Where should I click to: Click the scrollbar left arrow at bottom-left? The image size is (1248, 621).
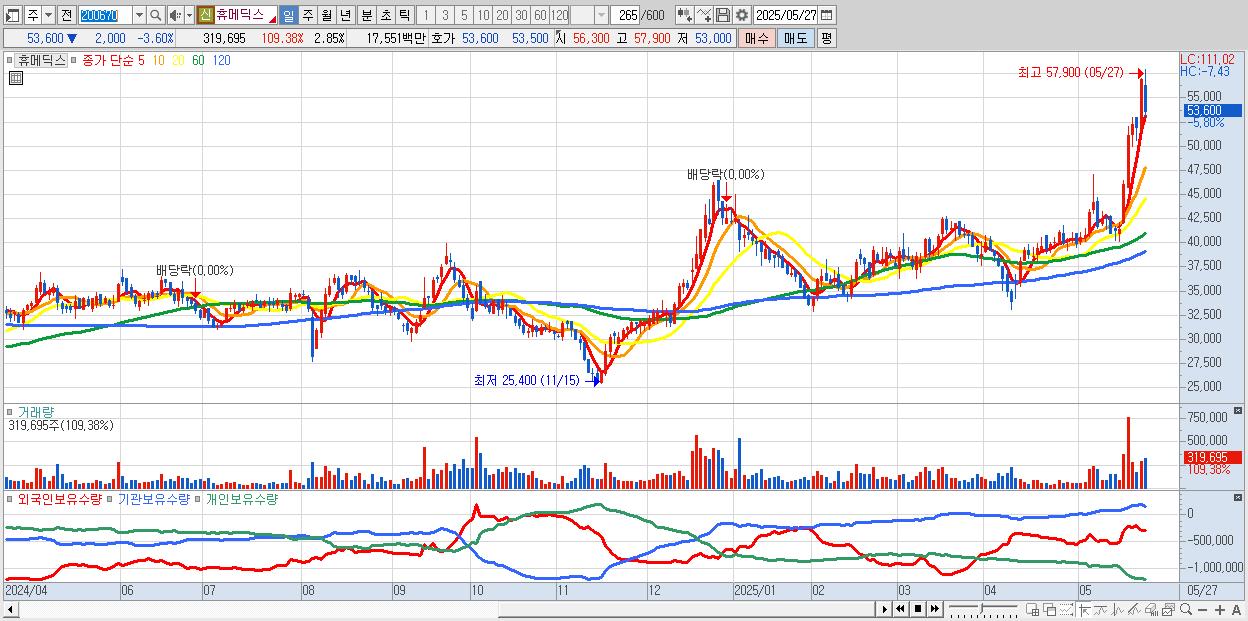pos(10,609)
